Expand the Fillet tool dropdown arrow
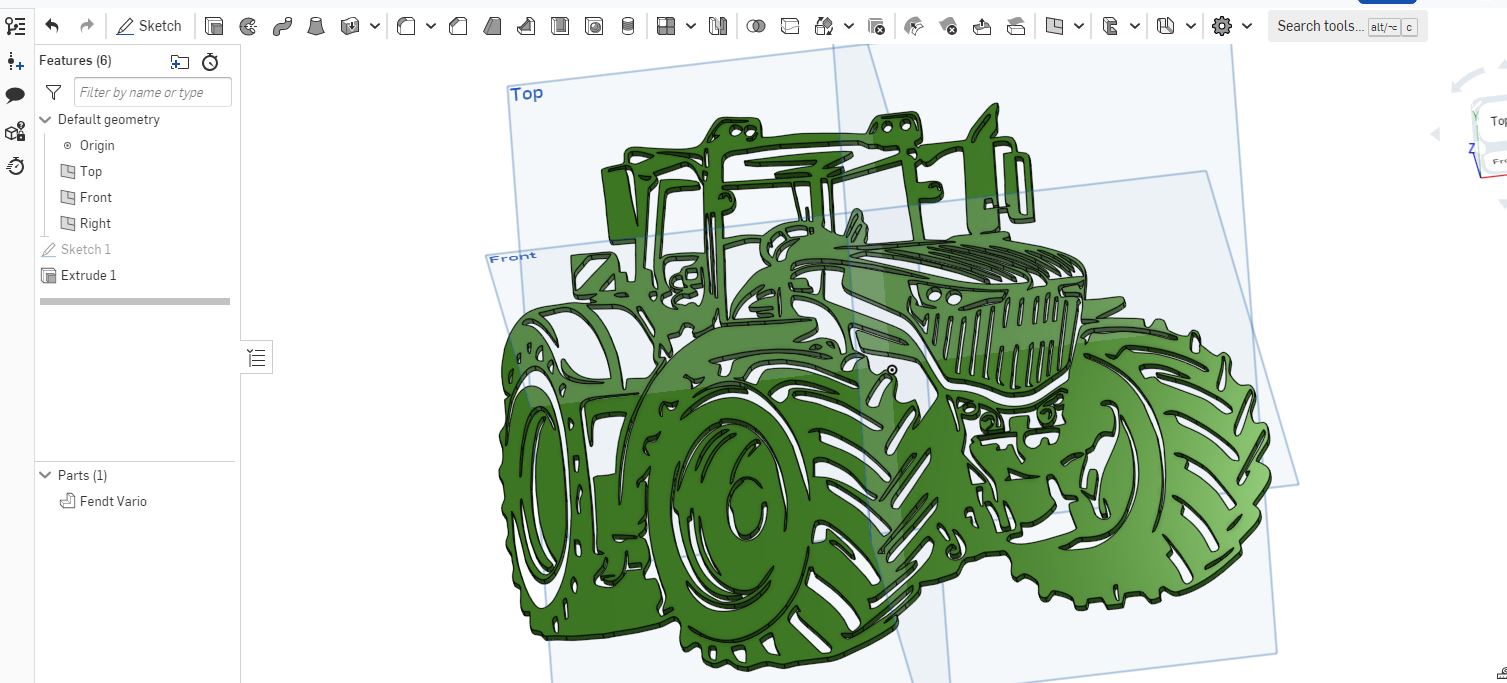The image size is (1507, 683). [430, 26]
